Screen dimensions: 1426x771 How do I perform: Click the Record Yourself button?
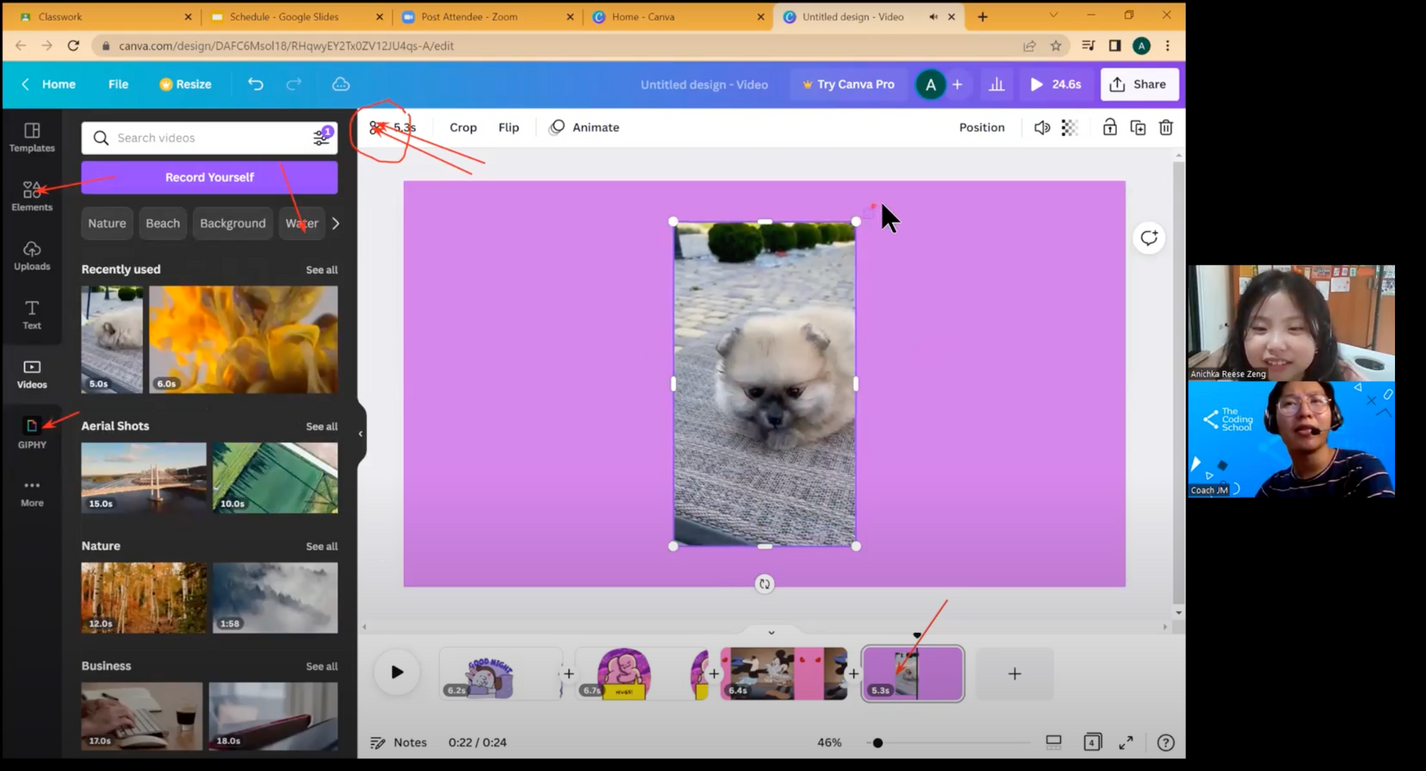point(209,176)
